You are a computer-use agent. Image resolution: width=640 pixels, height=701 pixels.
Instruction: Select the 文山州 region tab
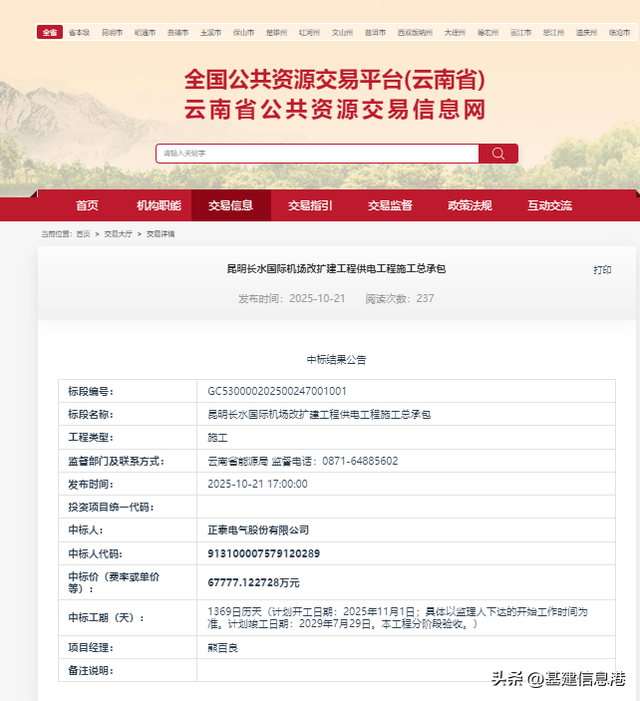click(342, 33)
